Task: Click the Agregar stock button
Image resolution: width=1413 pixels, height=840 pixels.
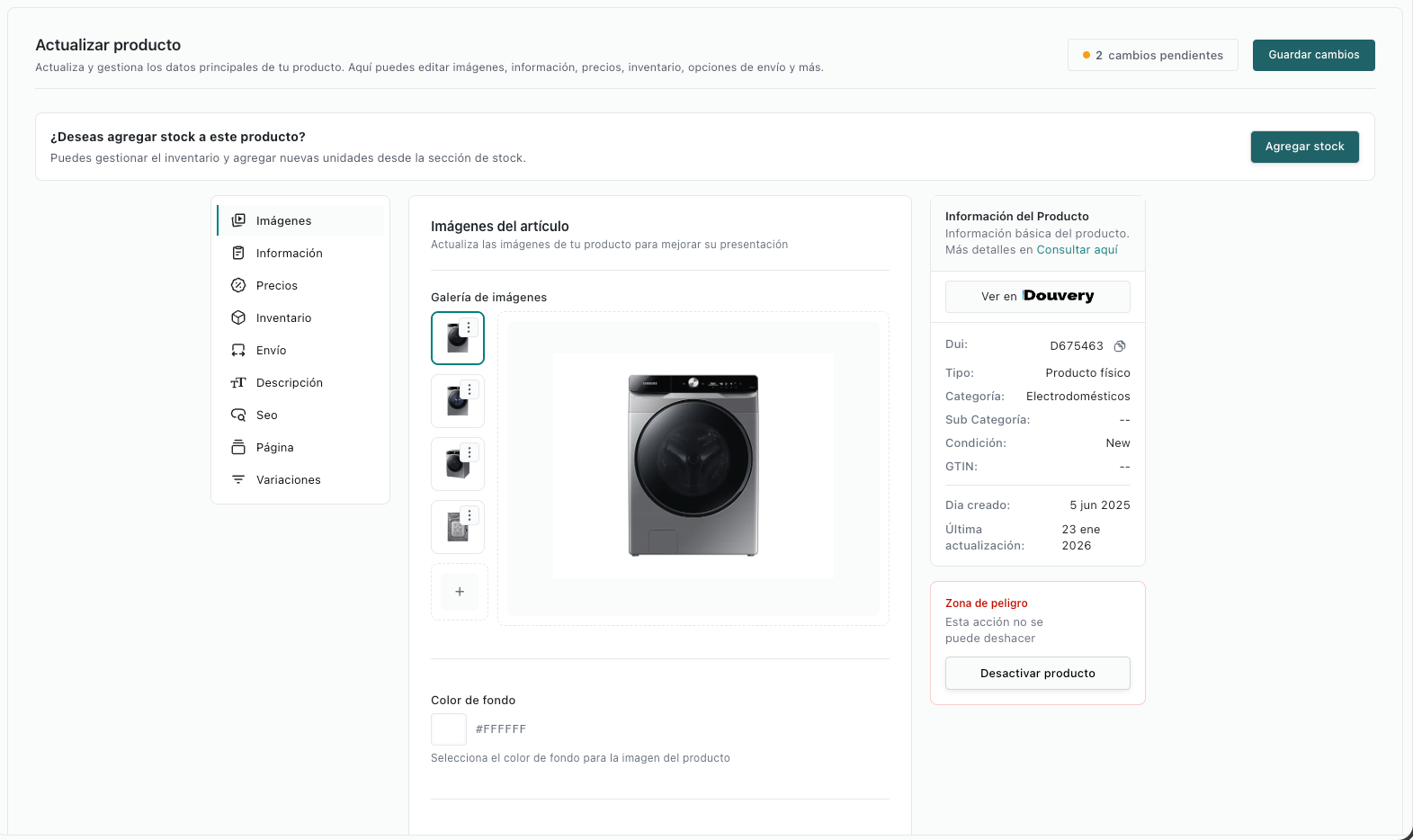Action: [1304, 147]
